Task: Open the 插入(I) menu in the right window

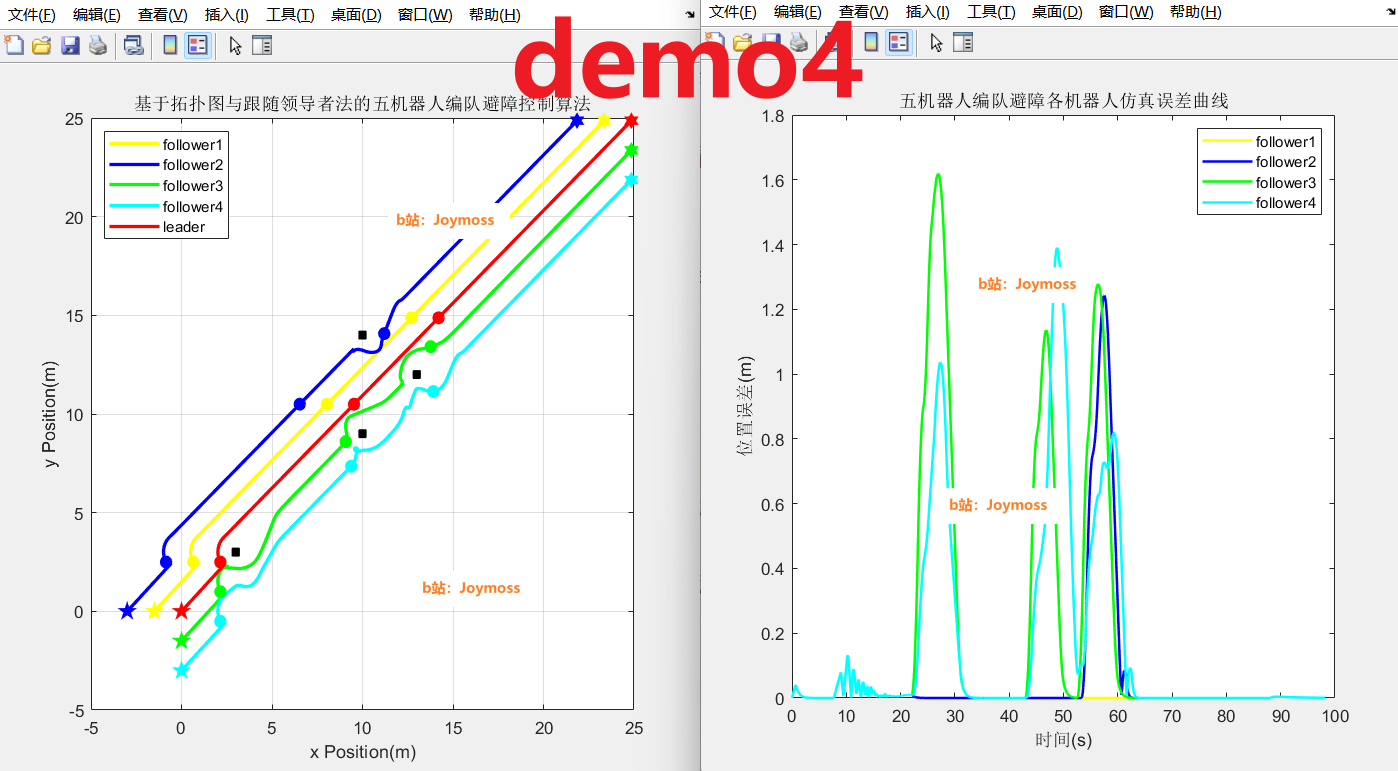Action: 928,12
